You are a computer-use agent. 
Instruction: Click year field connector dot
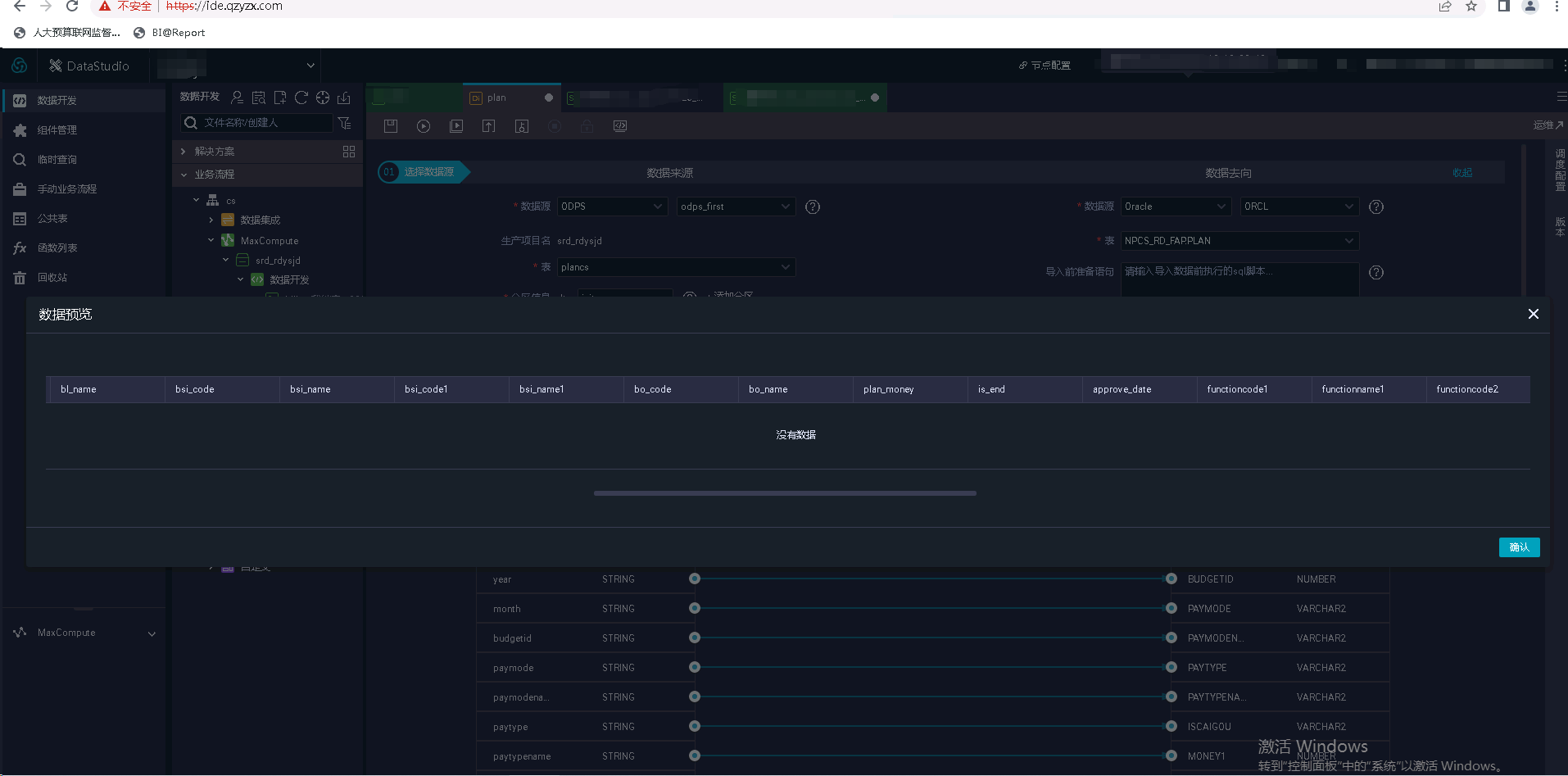695,579
